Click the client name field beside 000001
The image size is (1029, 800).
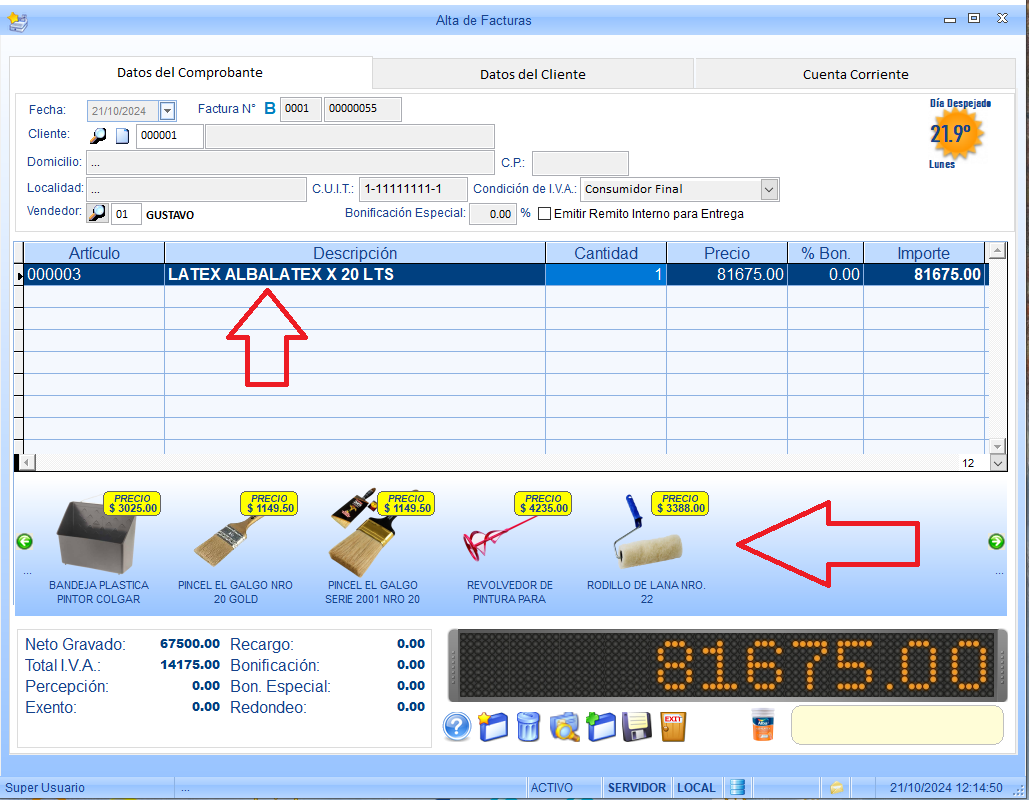point(350,137)
